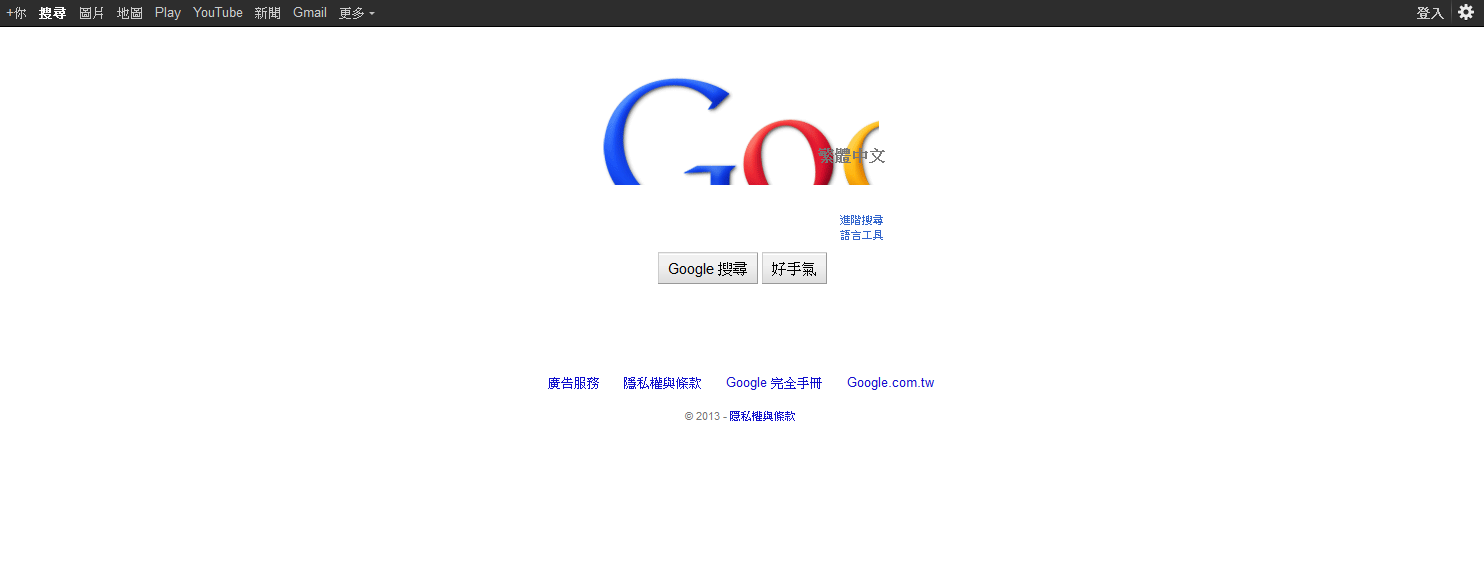Open 語言工具 language tools link
Viewport: 1484px width, 578px height.
click(861, 235)
